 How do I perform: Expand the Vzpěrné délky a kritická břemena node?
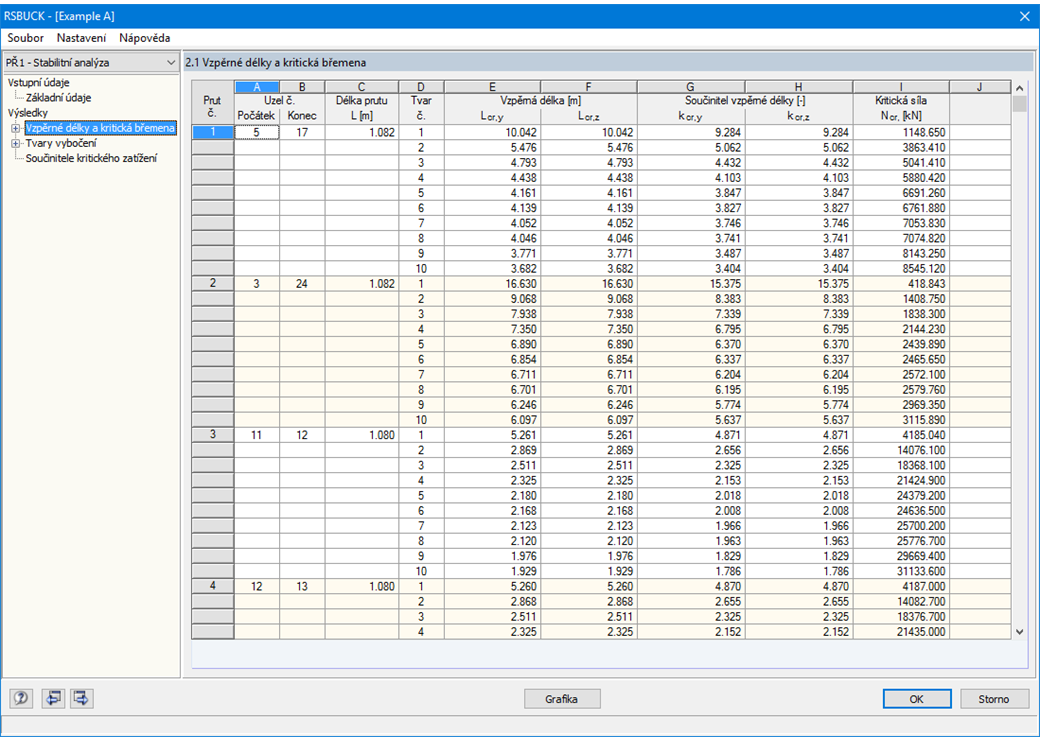point(15,128)
